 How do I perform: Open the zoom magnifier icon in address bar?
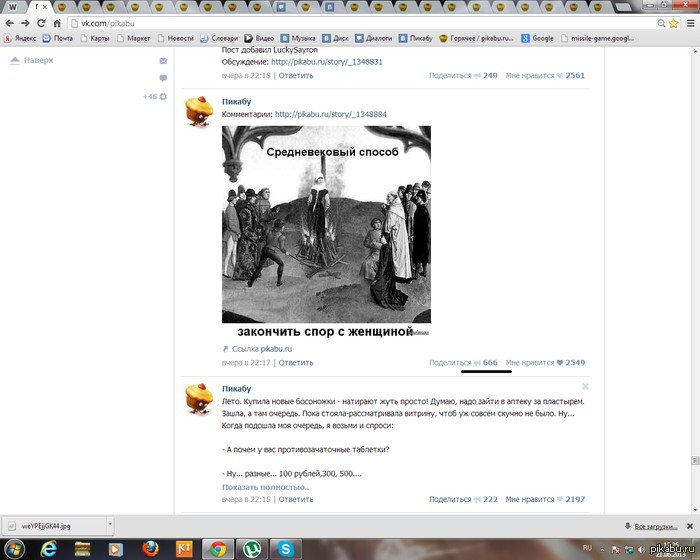(x=661, y=23)
